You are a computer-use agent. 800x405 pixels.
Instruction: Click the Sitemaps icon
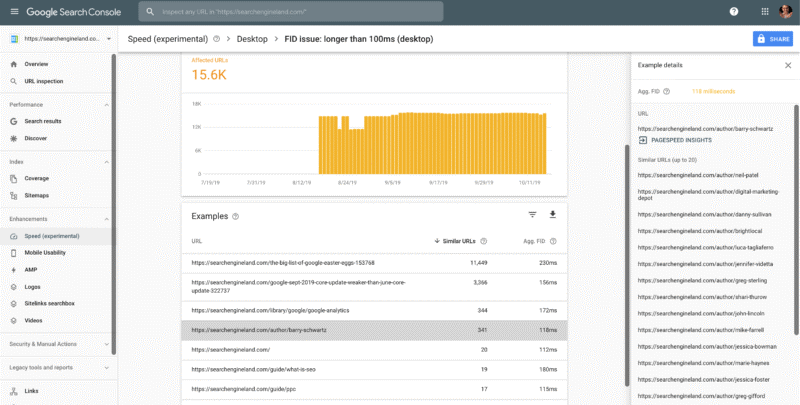tap(14, 195)
